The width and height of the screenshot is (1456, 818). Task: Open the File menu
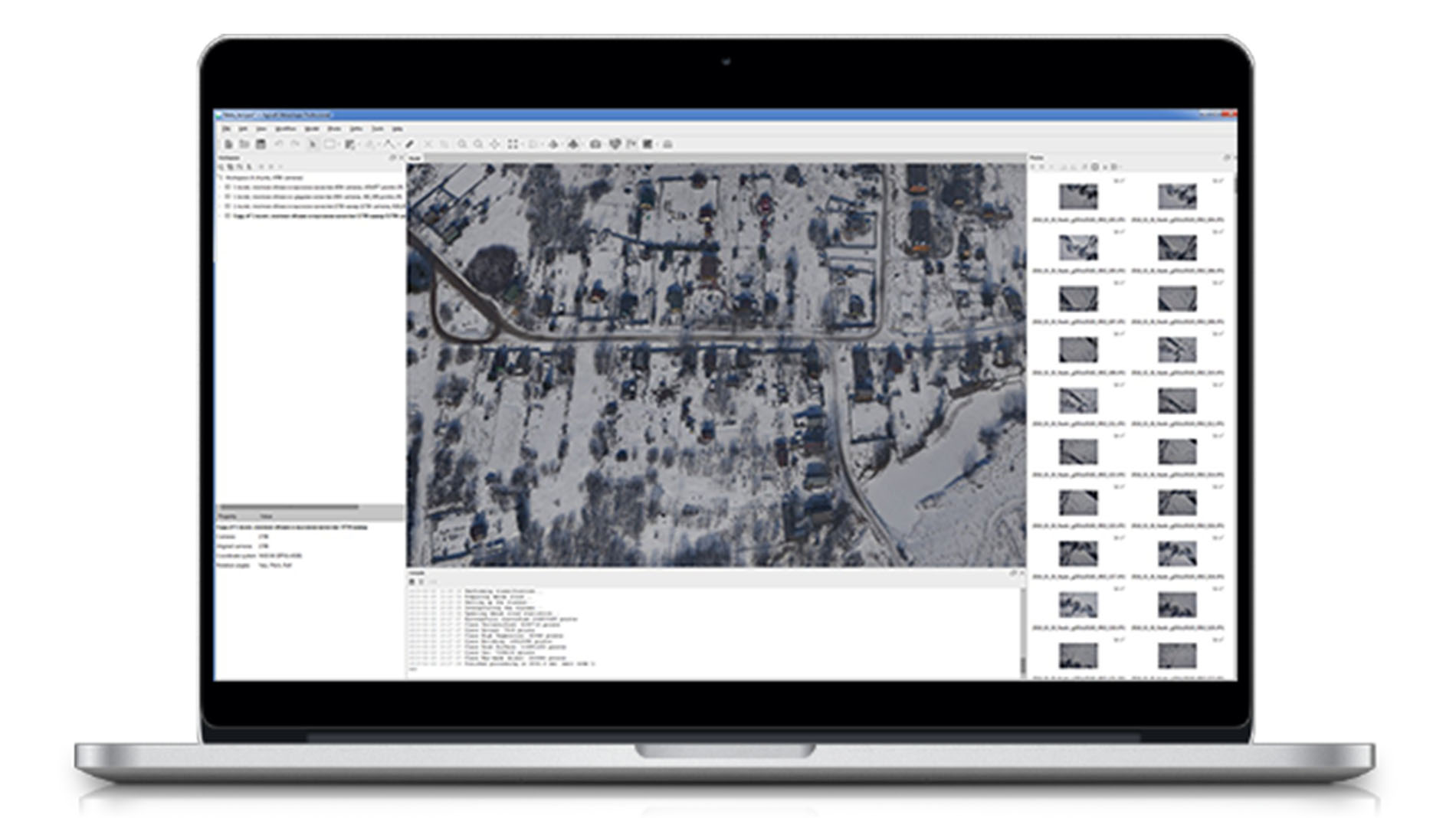click(226, 129)
